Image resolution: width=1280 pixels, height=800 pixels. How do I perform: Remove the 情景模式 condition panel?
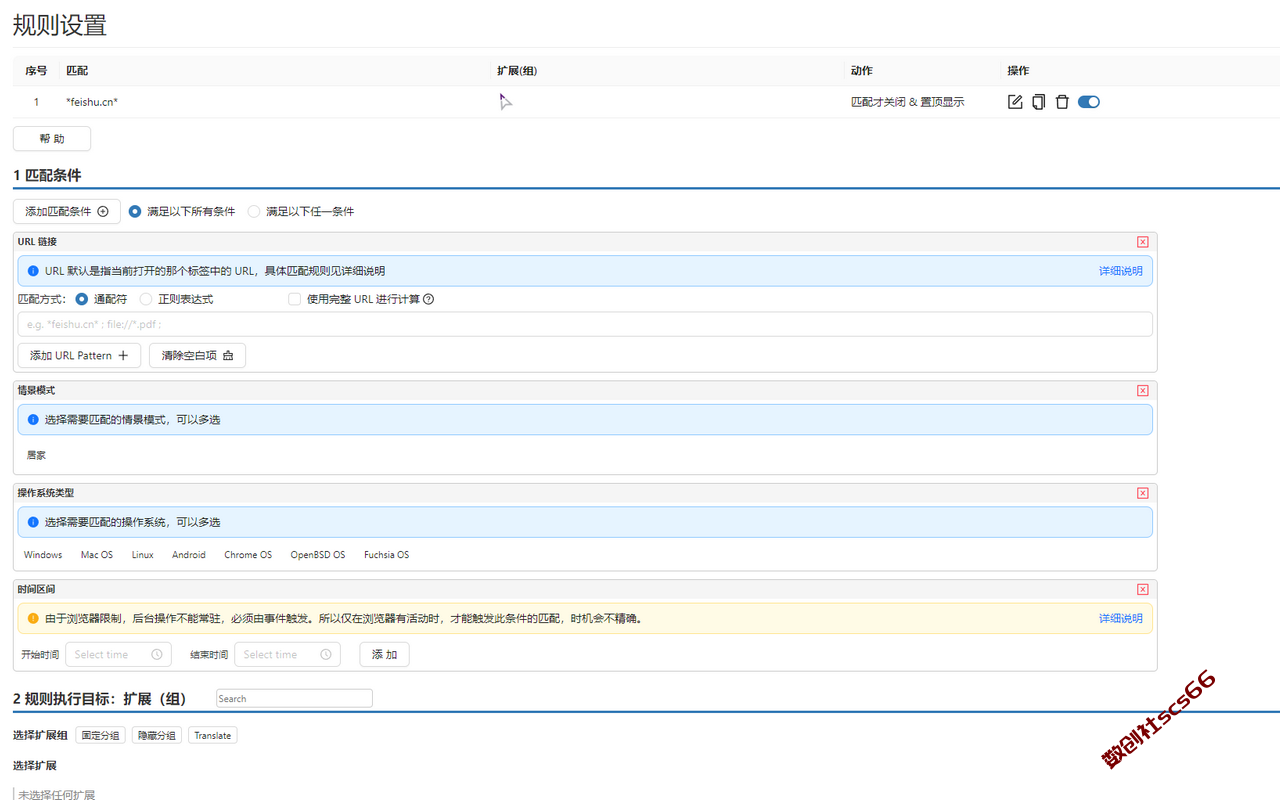pyautogui.click(x=1143, y=391)
